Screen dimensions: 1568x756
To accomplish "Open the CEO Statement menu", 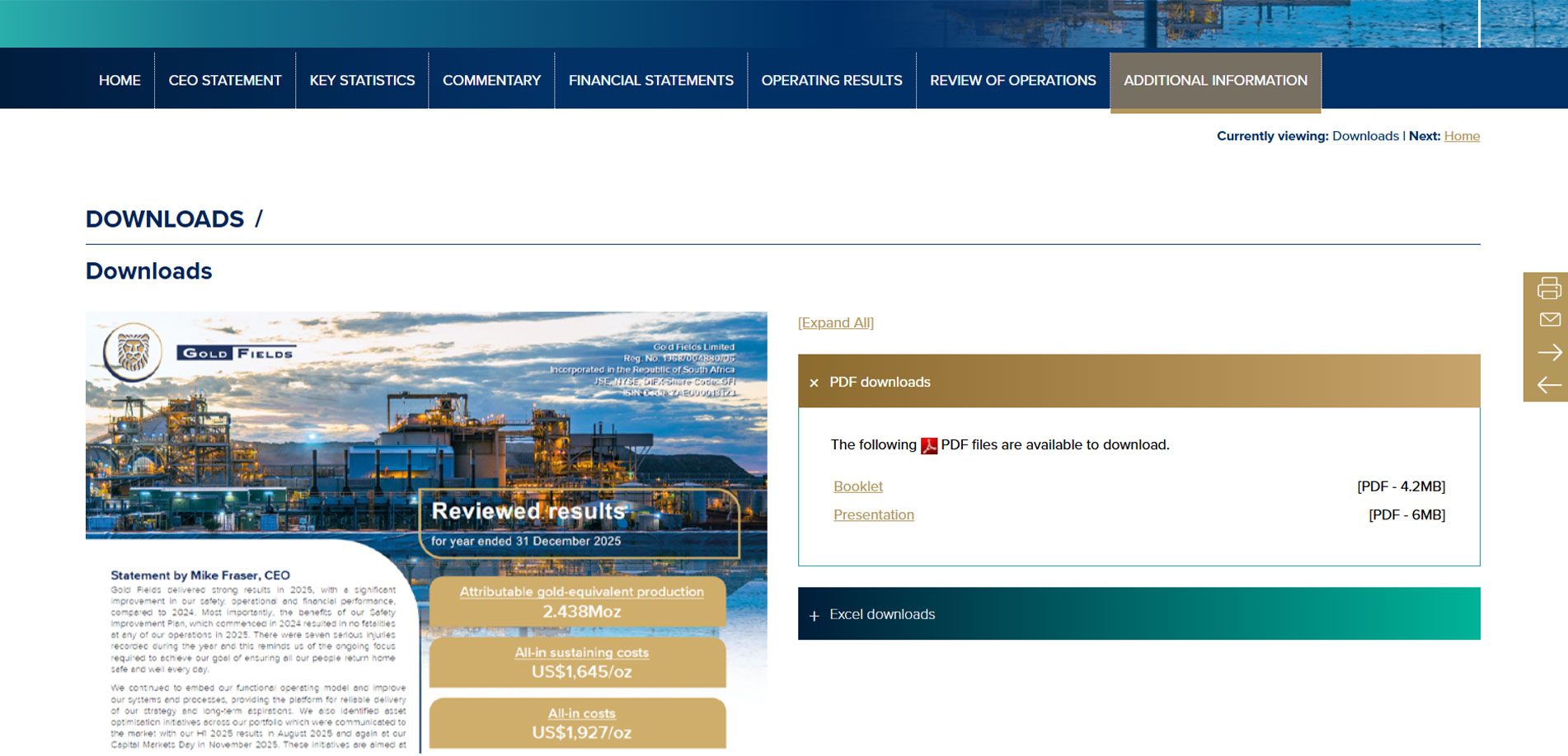I will coord(225,80).
